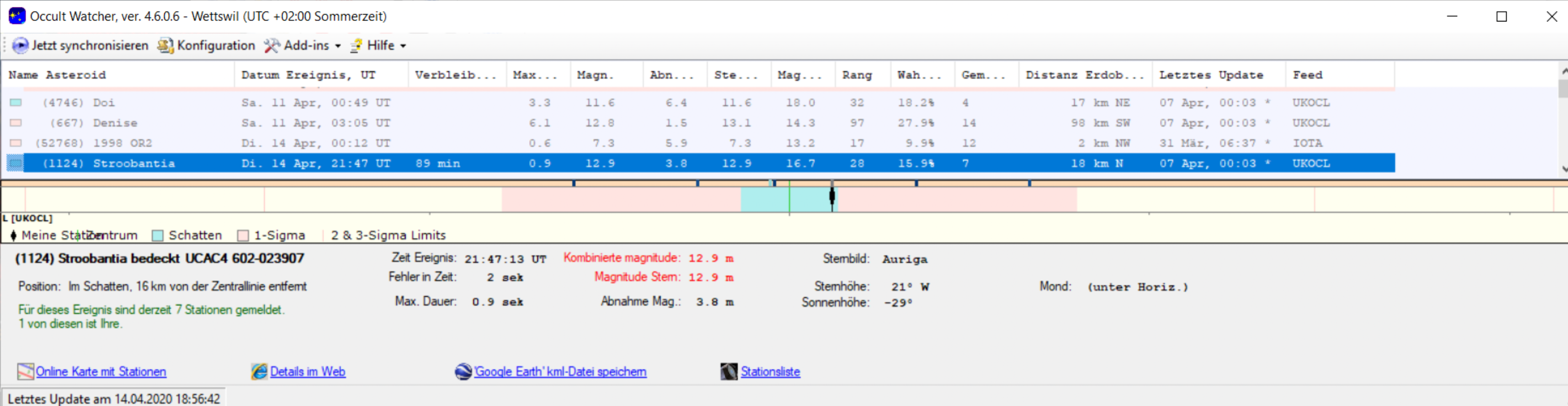
Task: Select the (667) Denise event row
Action: click(x=115, y=123)
